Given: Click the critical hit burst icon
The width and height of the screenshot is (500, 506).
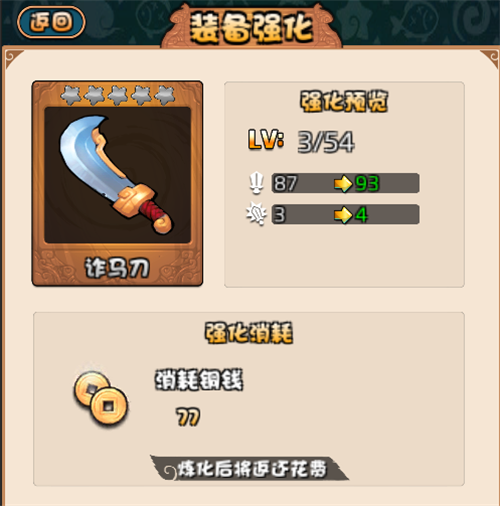Looking at the screenshot, I should click(x=256, y=214).
